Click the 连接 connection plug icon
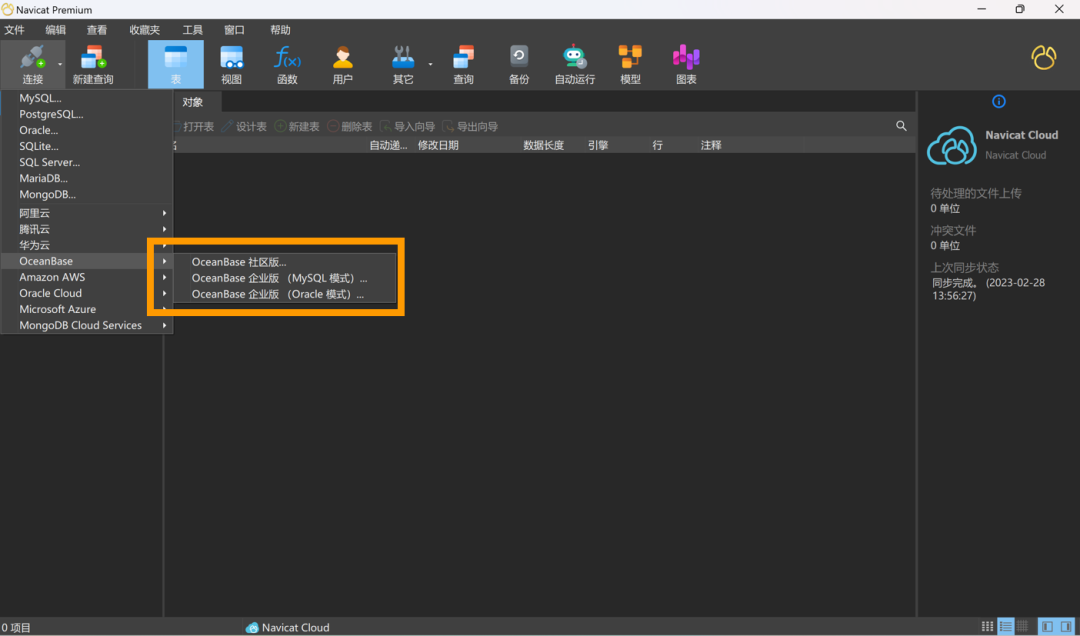The image size is (1080, 636). 32,57
